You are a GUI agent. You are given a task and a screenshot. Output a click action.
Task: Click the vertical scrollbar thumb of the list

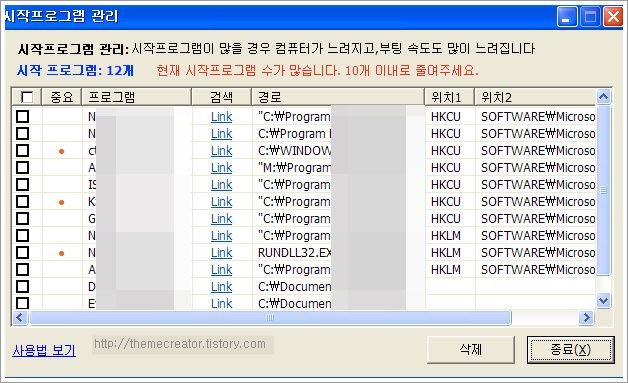coord(603,190)
